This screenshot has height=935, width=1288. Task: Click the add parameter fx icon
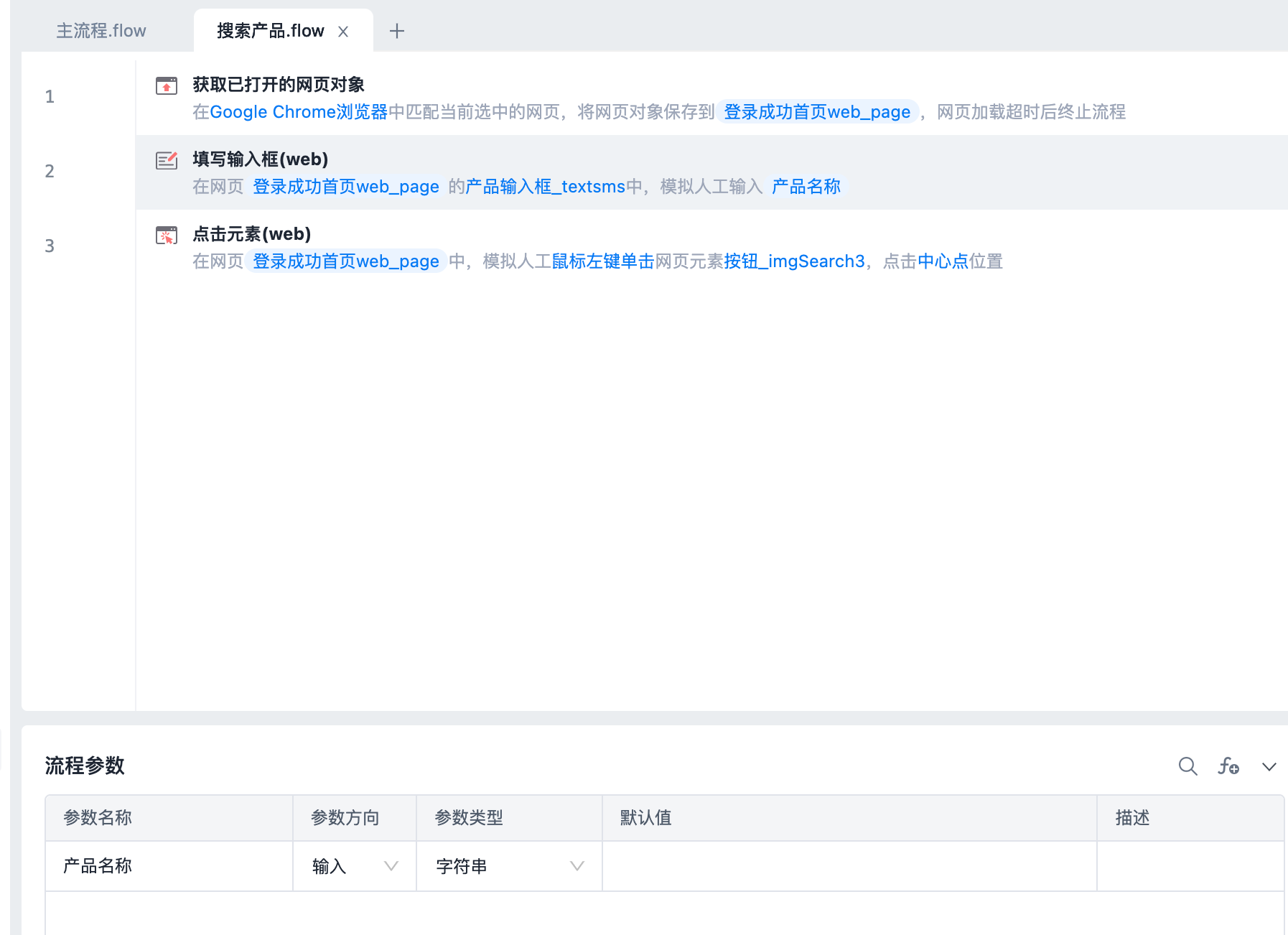[x=1228, y=766]
